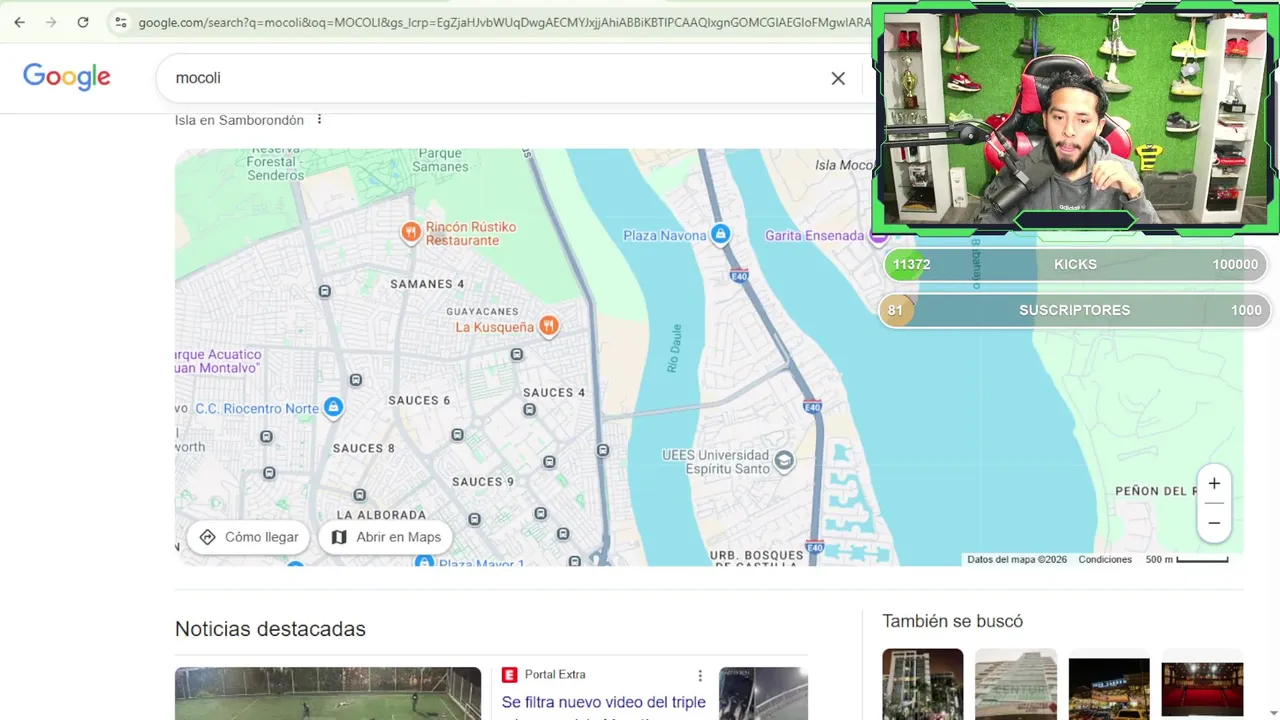Click the SAUCES 6 map label
The width and height of the screenshot is (1280, 720).
click(x=420, y=400)
